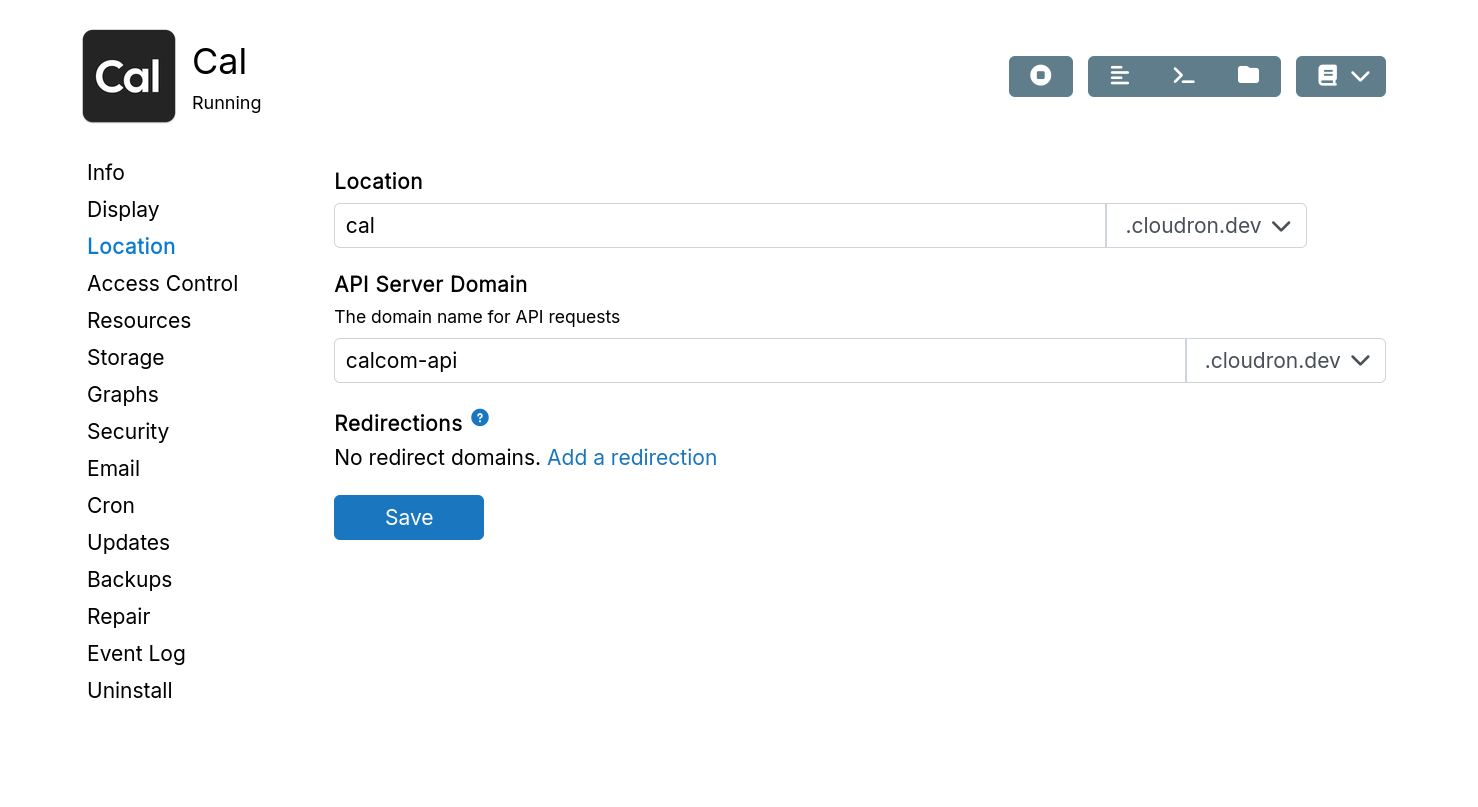Save the location changes

click(x=408, y=517)
